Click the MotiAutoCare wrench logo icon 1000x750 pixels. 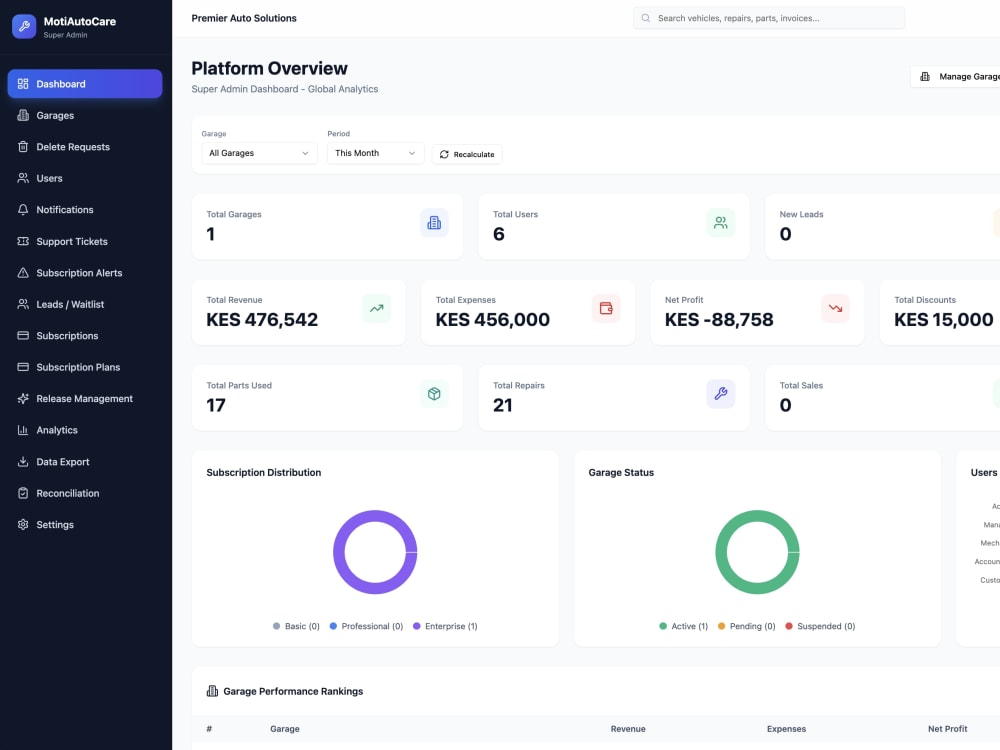click(x=24, y=26)
